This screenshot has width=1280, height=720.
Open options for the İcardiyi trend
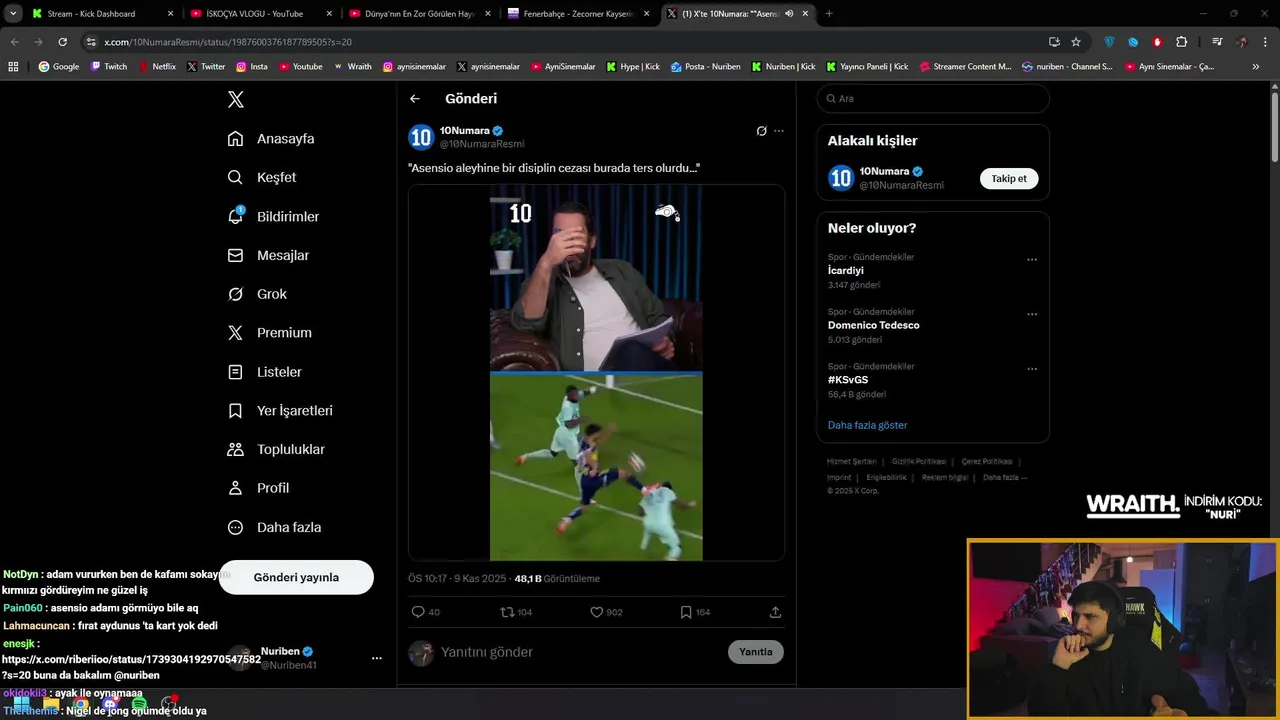[x=1032, y=260]
